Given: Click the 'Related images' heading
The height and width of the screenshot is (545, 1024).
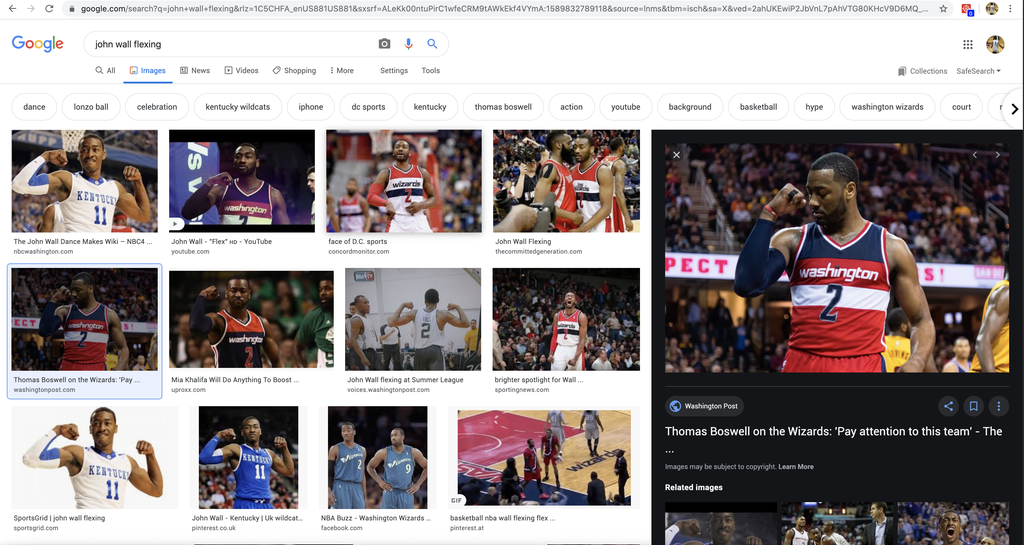Looking at the screenshot, I should pos(694,488).
